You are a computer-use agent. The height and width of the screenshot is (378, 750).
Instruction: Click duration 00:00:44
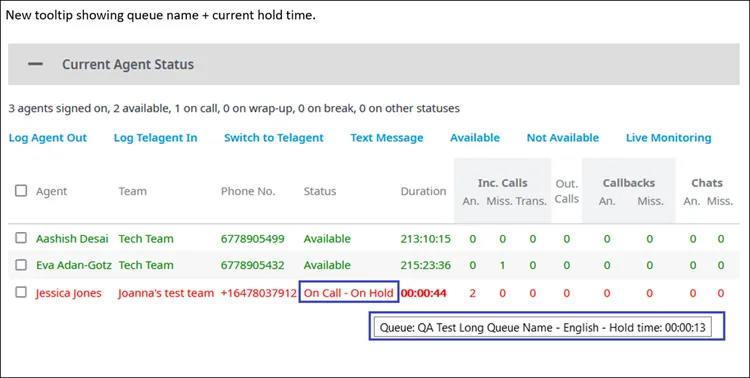click(x=424, y=293)
